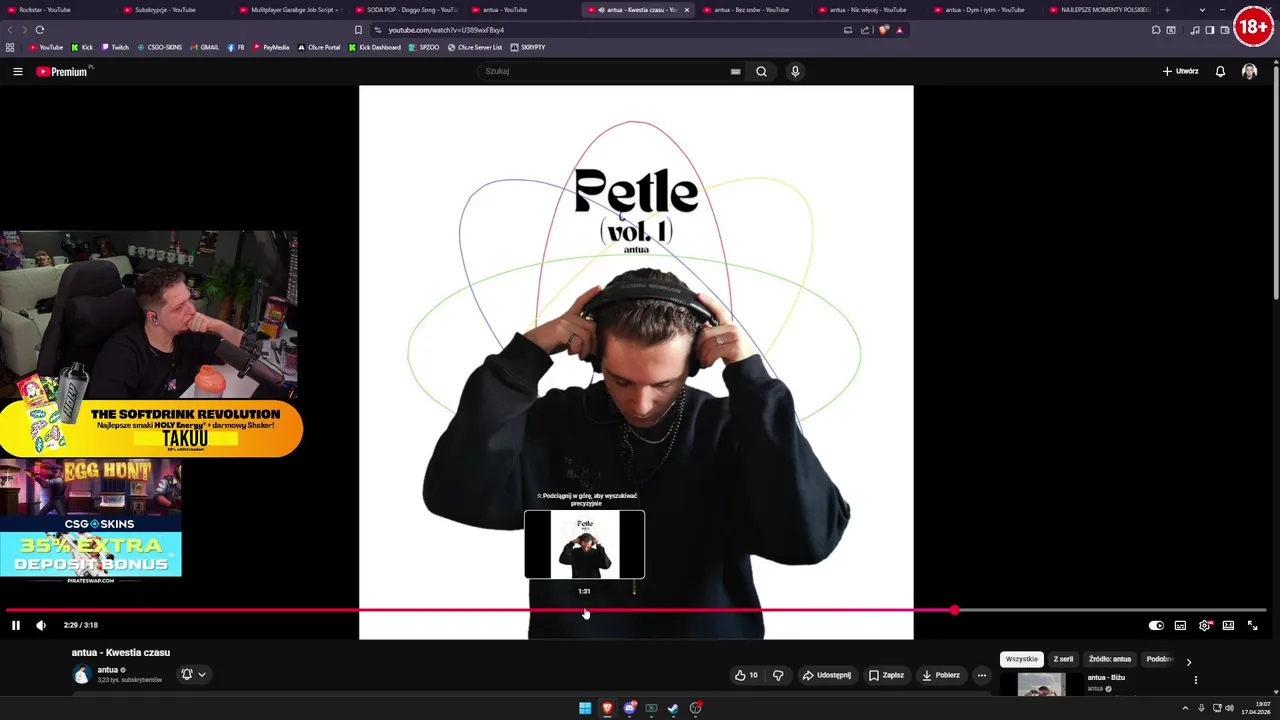The width and height of the screenshot is (1280, 720).
Task: Open options menu for antua - Biżu
Action: click(x=1195, y=680)
